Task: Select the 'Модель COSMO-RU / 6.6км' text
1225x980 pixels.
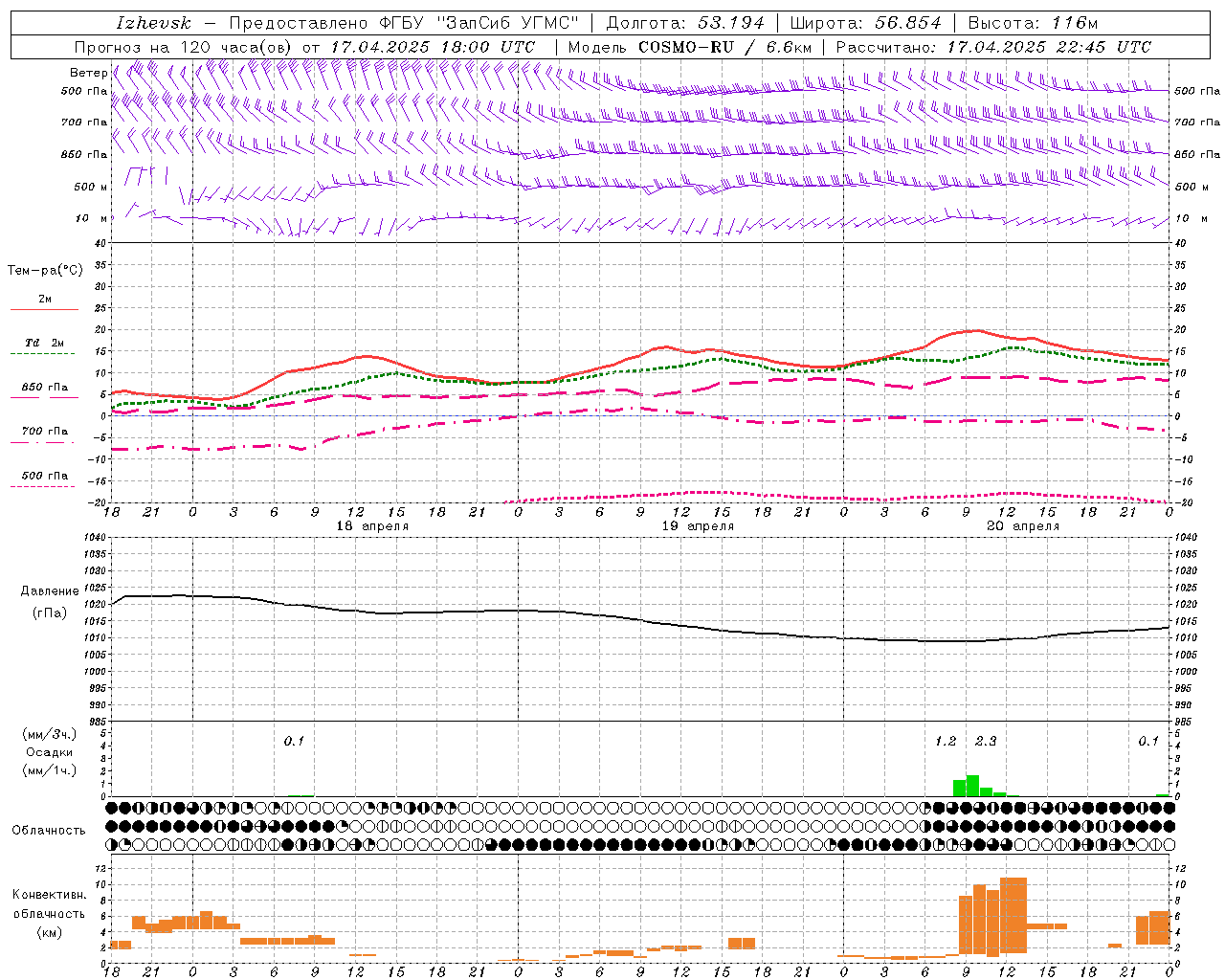Action: click(690, 47)
